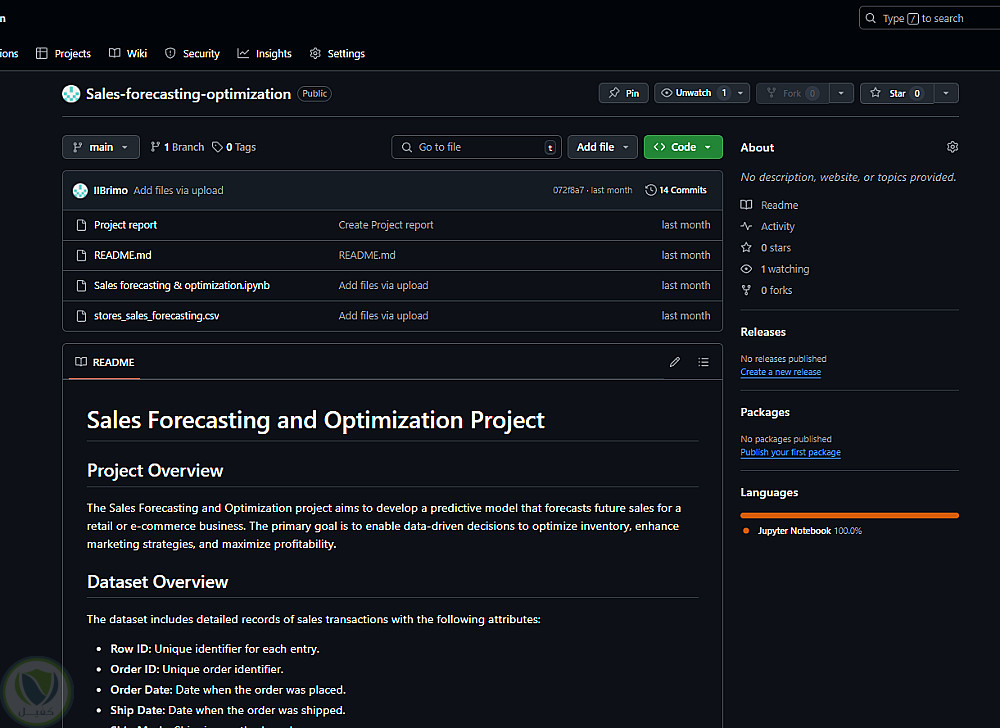Click the About section gear icon
Viewport: 1000px width, 728px height.
tap(952, 147)
